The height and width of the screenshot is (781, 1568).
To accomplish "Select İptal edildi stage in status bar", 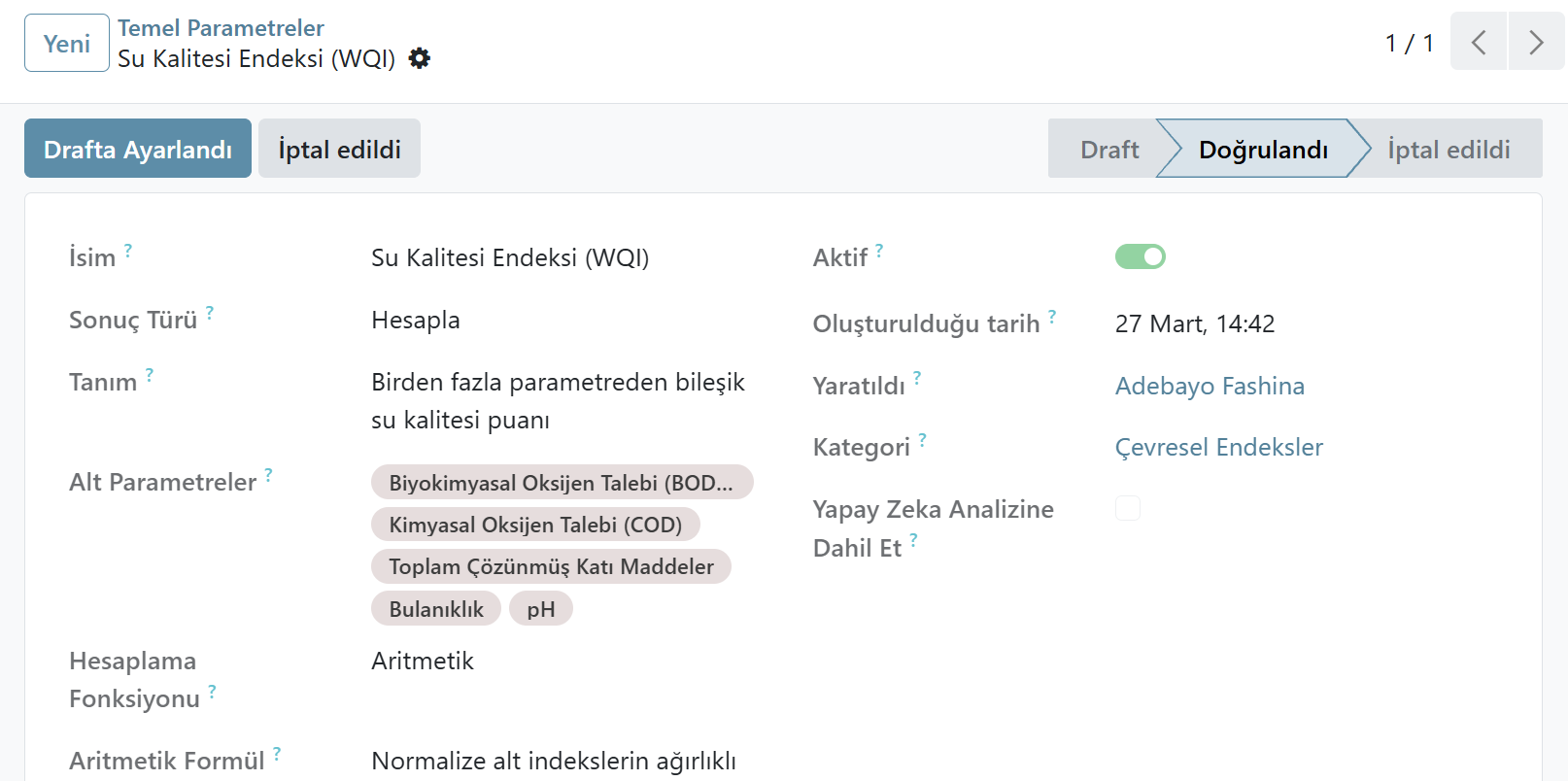I will pos(1449,149).
